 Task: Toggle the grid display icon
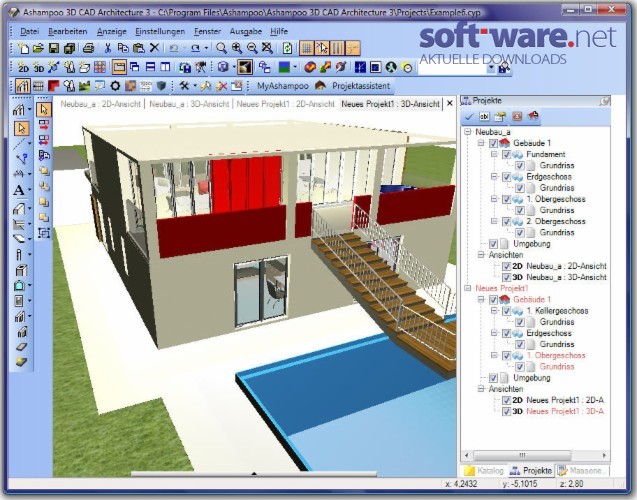point(307,48)
